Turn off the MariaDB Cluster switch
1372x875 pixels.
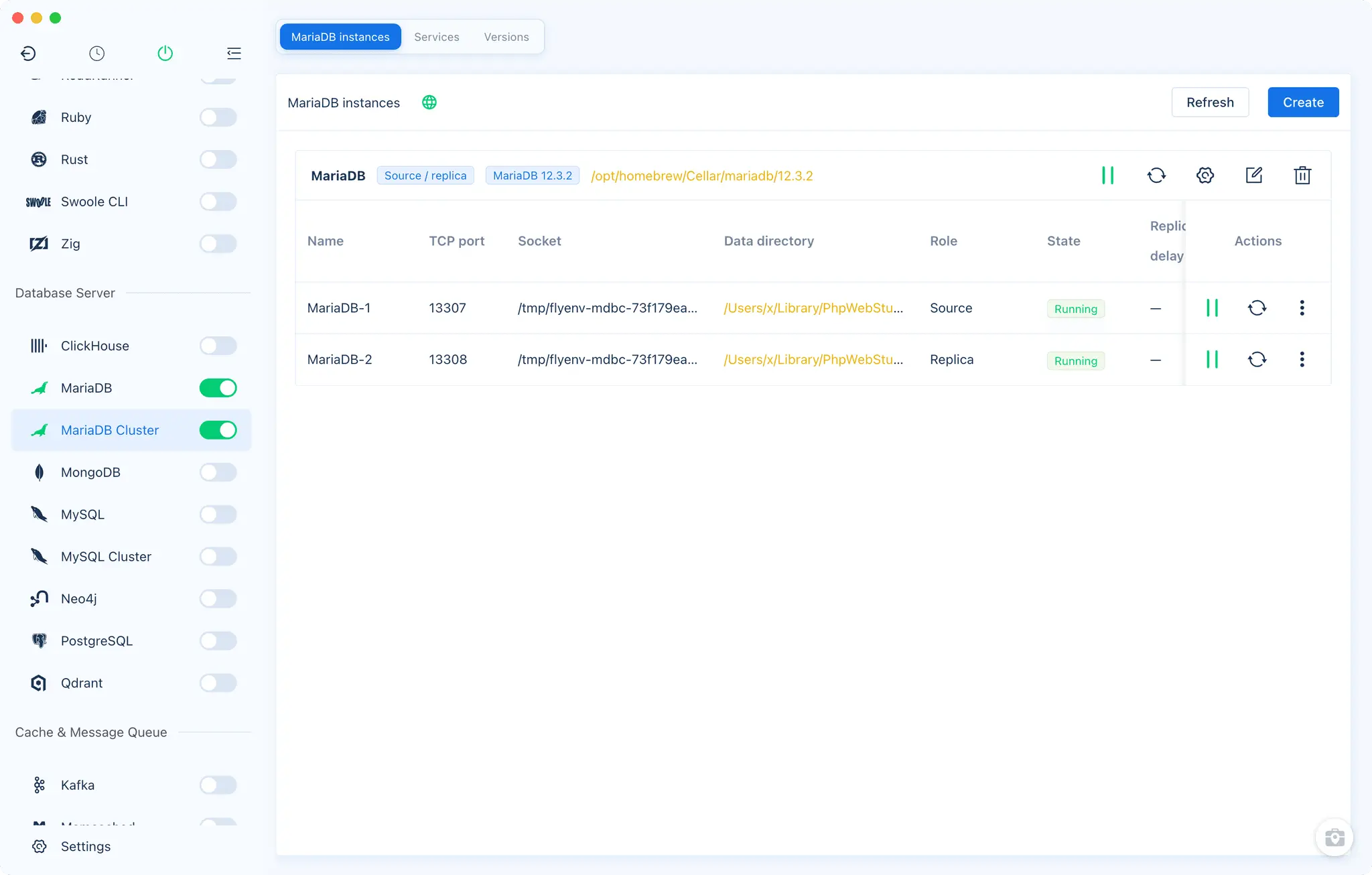(218, 430)
